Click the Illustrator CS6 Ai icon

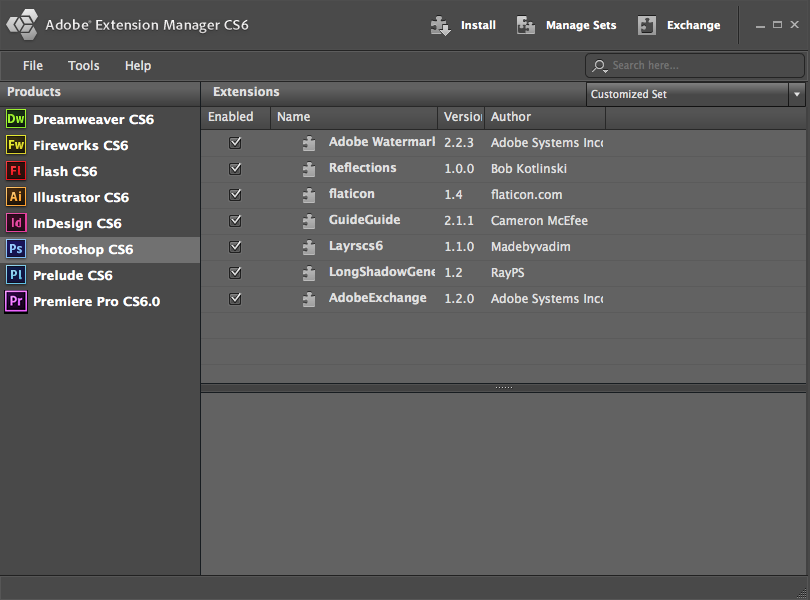[16, 197]
